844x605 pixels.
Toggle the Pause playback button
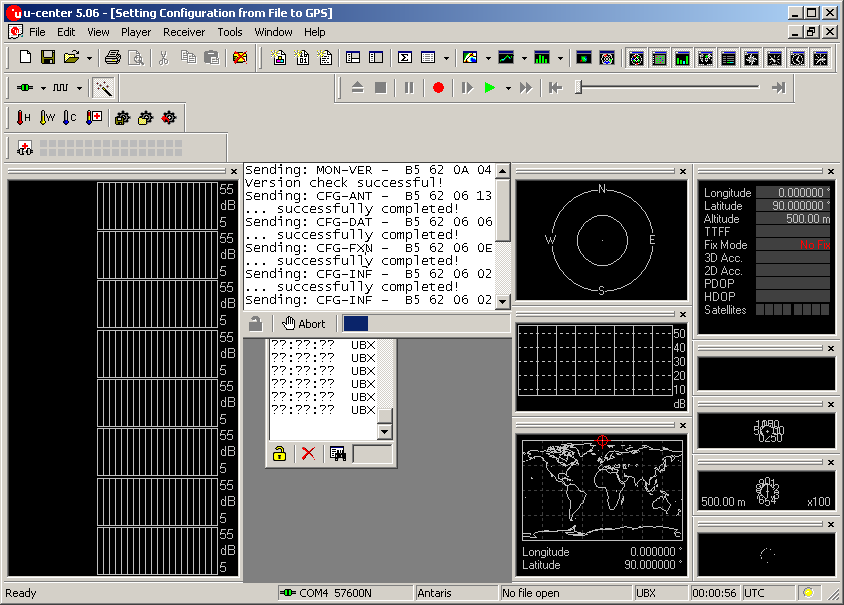pyautogui.click(x=409, y=88)
